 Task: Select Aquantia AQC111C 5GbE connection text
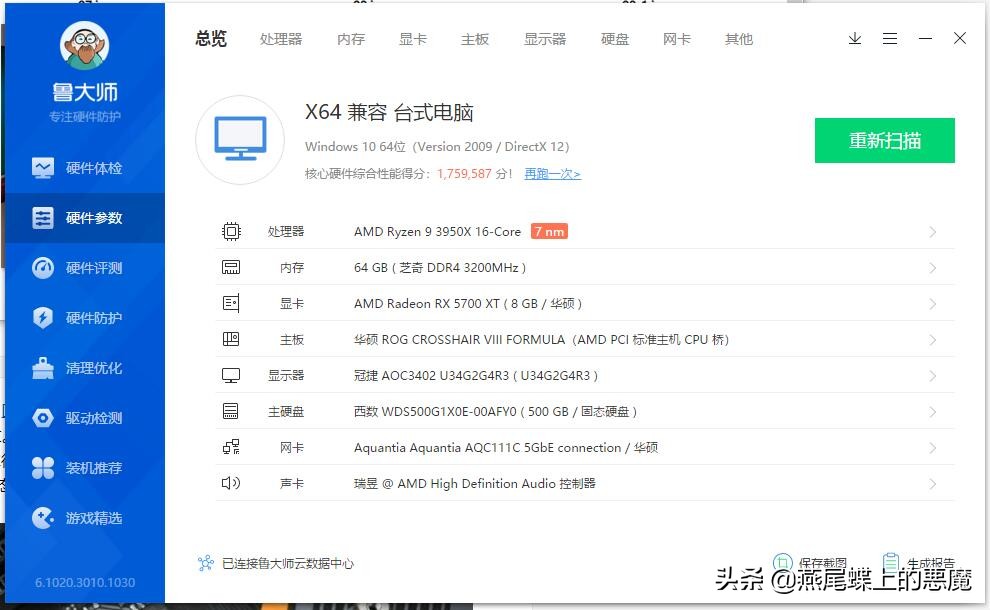click(506, 448)
